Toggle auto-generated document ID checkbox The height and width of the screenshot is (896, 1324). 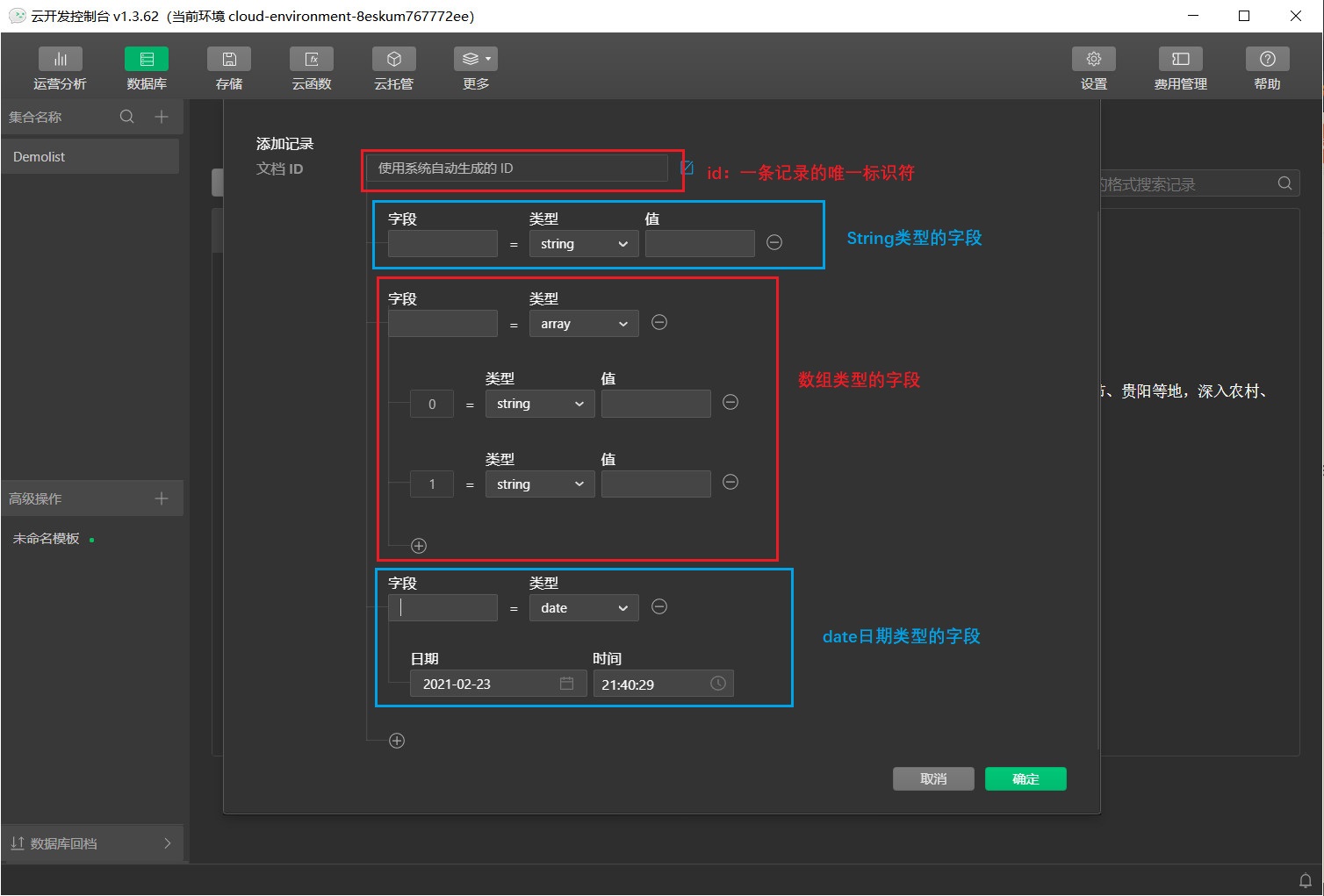[x=687, y=167]
